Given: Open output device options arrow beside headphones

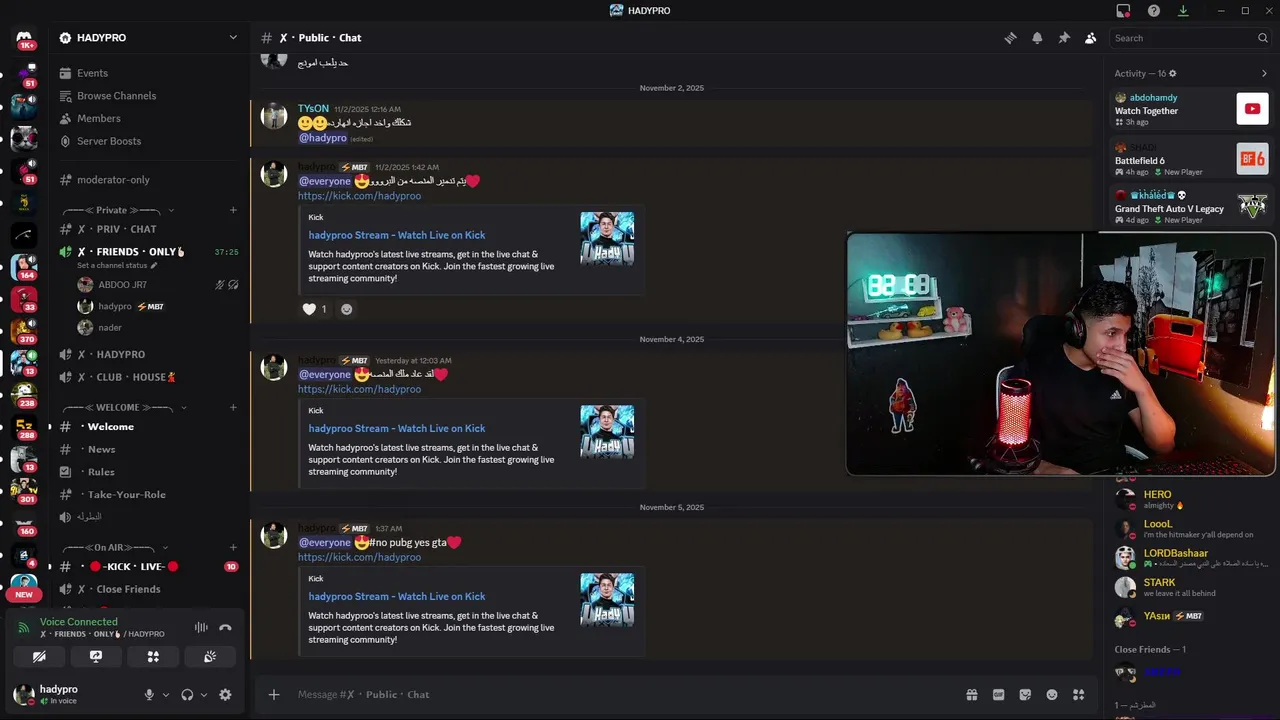Looking at the screenshot, I should coord(204,694).
